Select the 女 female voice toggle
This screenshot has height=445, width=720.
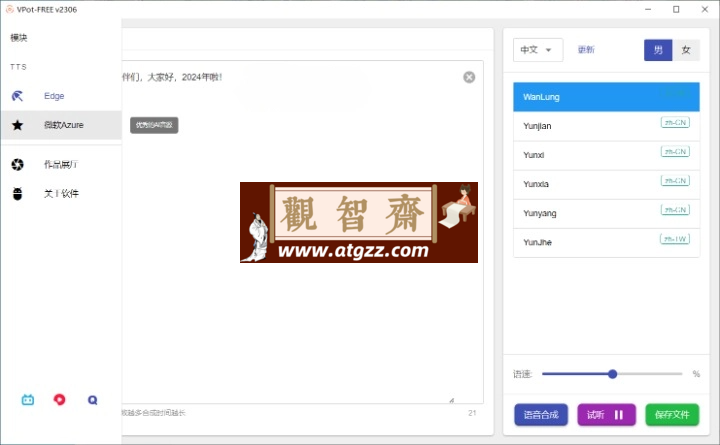tap(686, 50)
